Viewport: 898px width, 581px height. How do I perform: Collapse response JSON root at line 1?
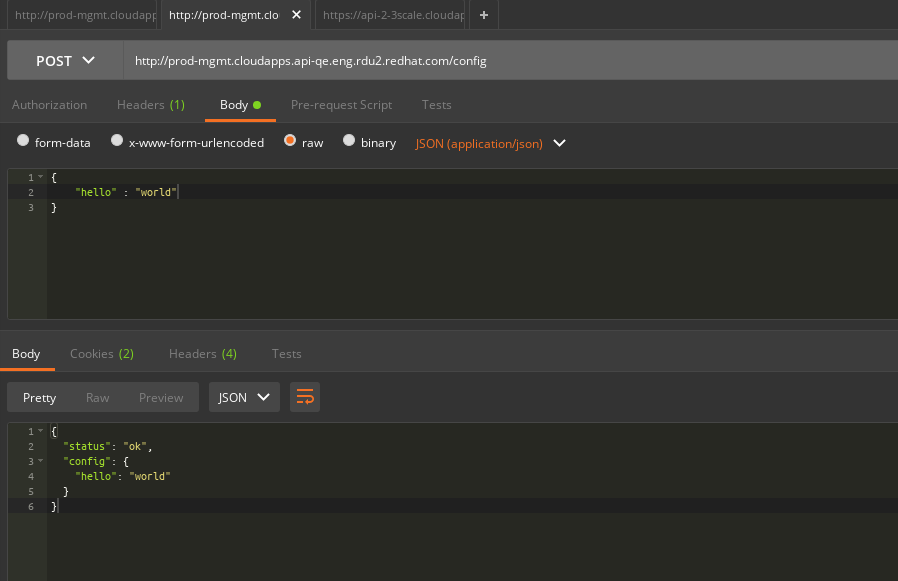40,431
